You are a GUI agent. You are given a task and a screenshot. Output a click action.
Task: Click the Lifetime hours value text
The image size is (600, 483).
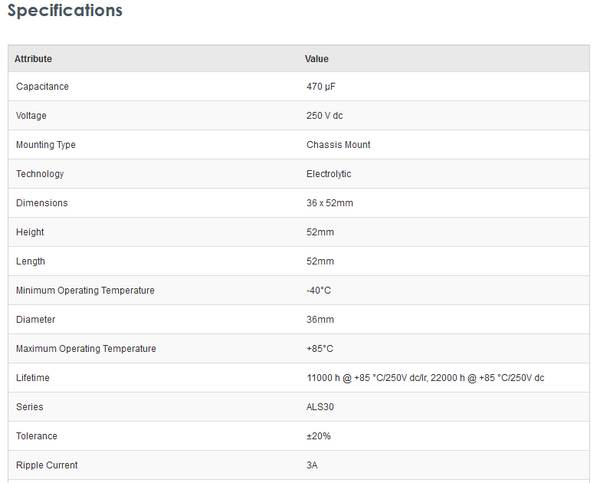[x=425, y=377]
